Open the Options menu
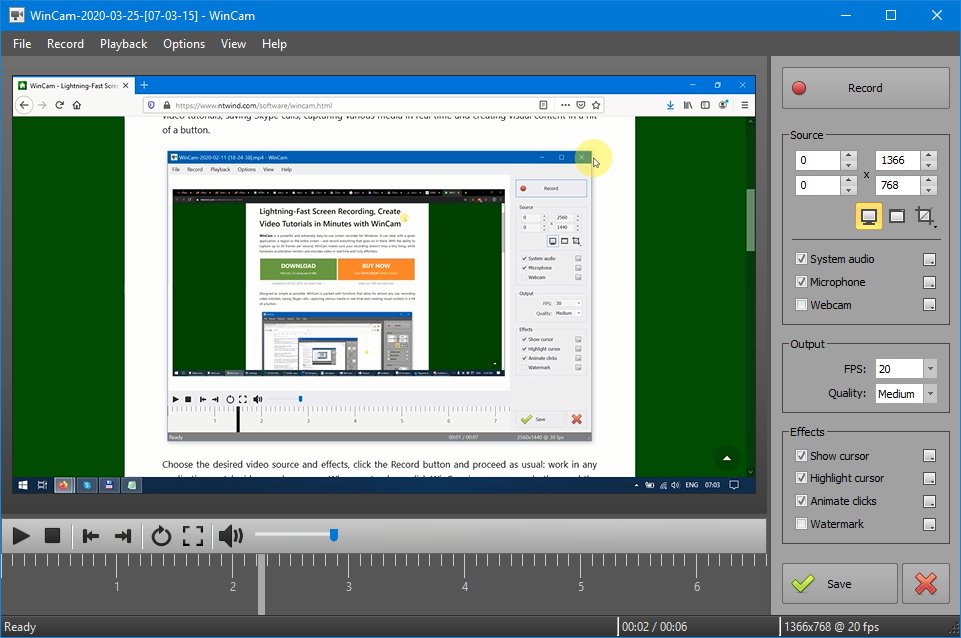961x638 pixels. (184, 44)
